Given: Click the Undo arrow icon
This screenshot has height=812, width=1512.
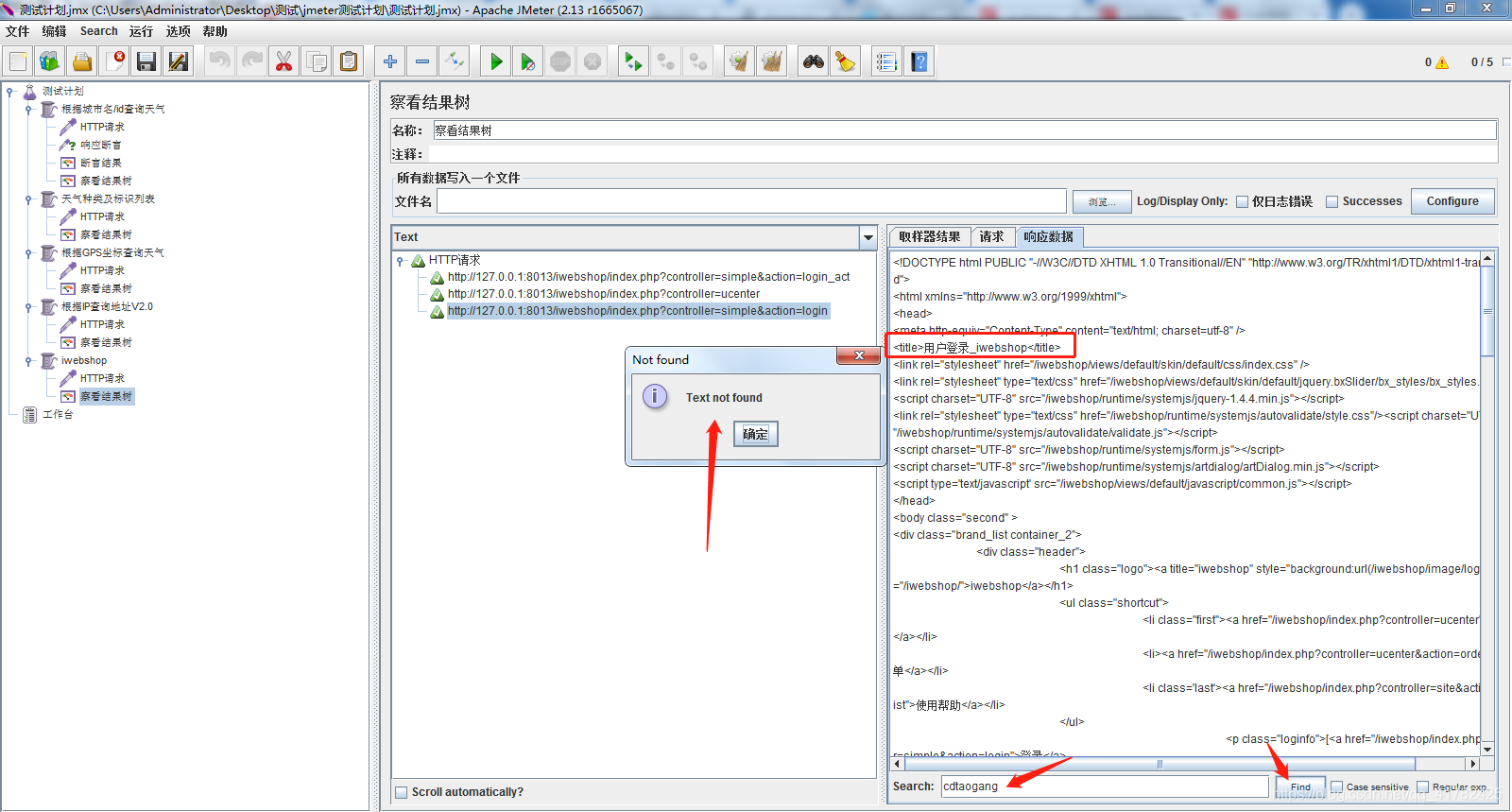Looking at the screenshot, I should pyautogui.click(x=219, y=62).
